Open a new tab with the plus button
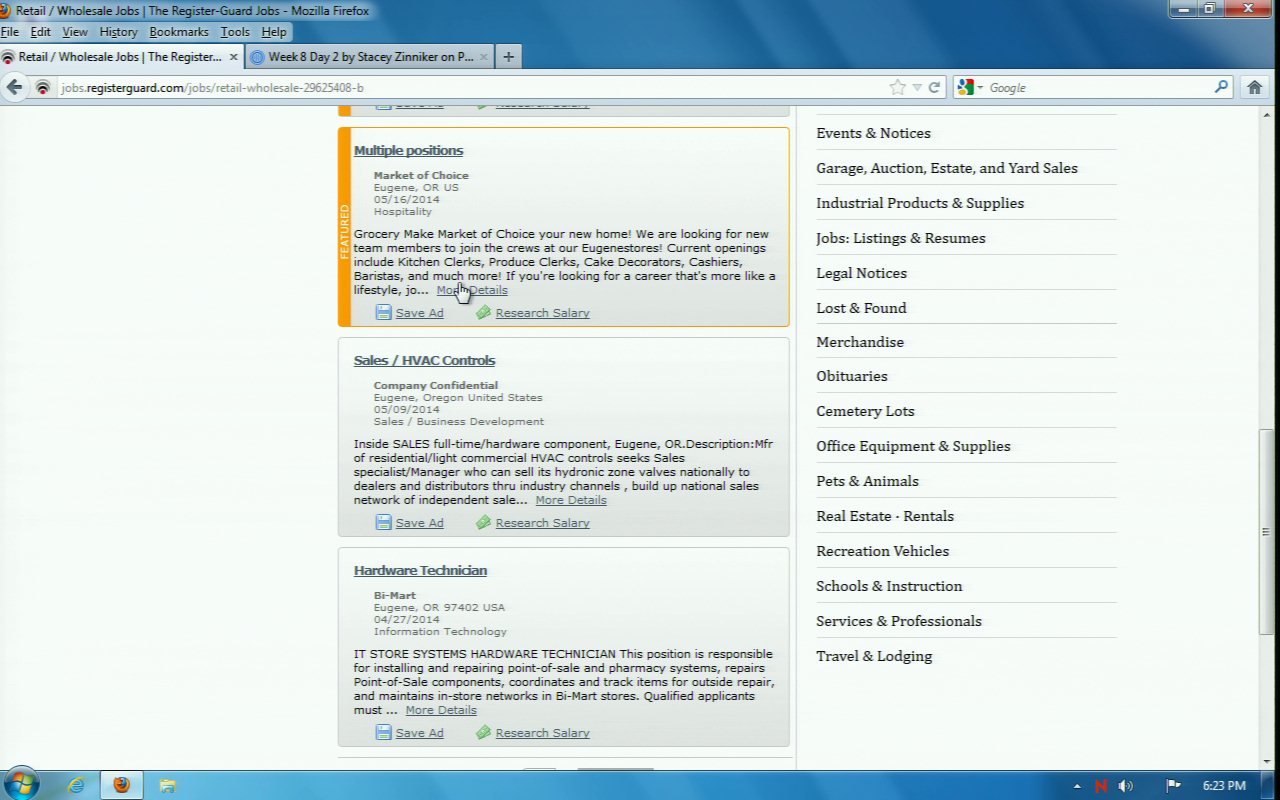Viewport: 1280px width, 800px height. point(508,57)
